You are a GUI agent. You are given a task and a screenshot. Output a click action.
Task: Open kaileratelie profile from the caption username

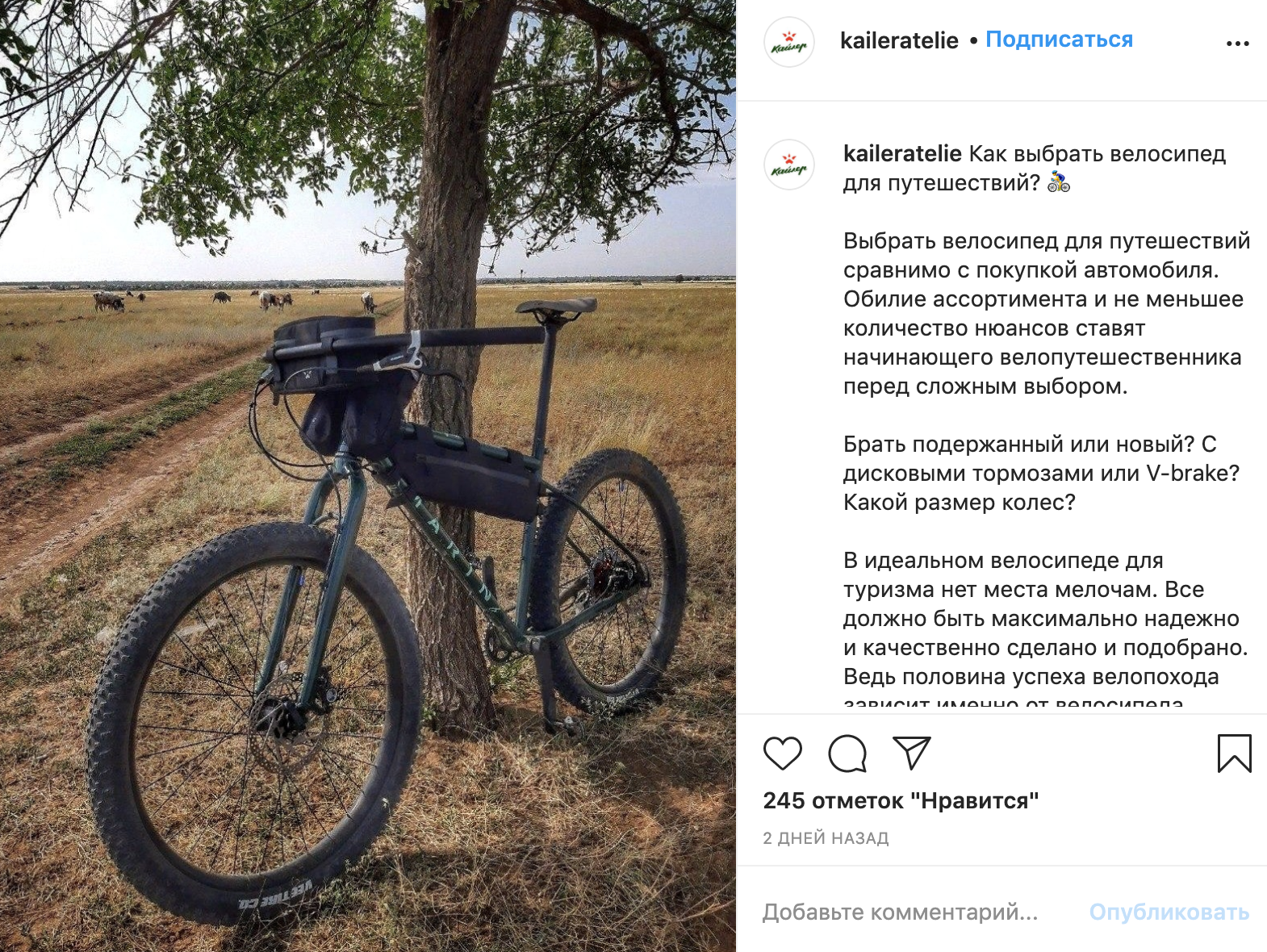[902, 153]
